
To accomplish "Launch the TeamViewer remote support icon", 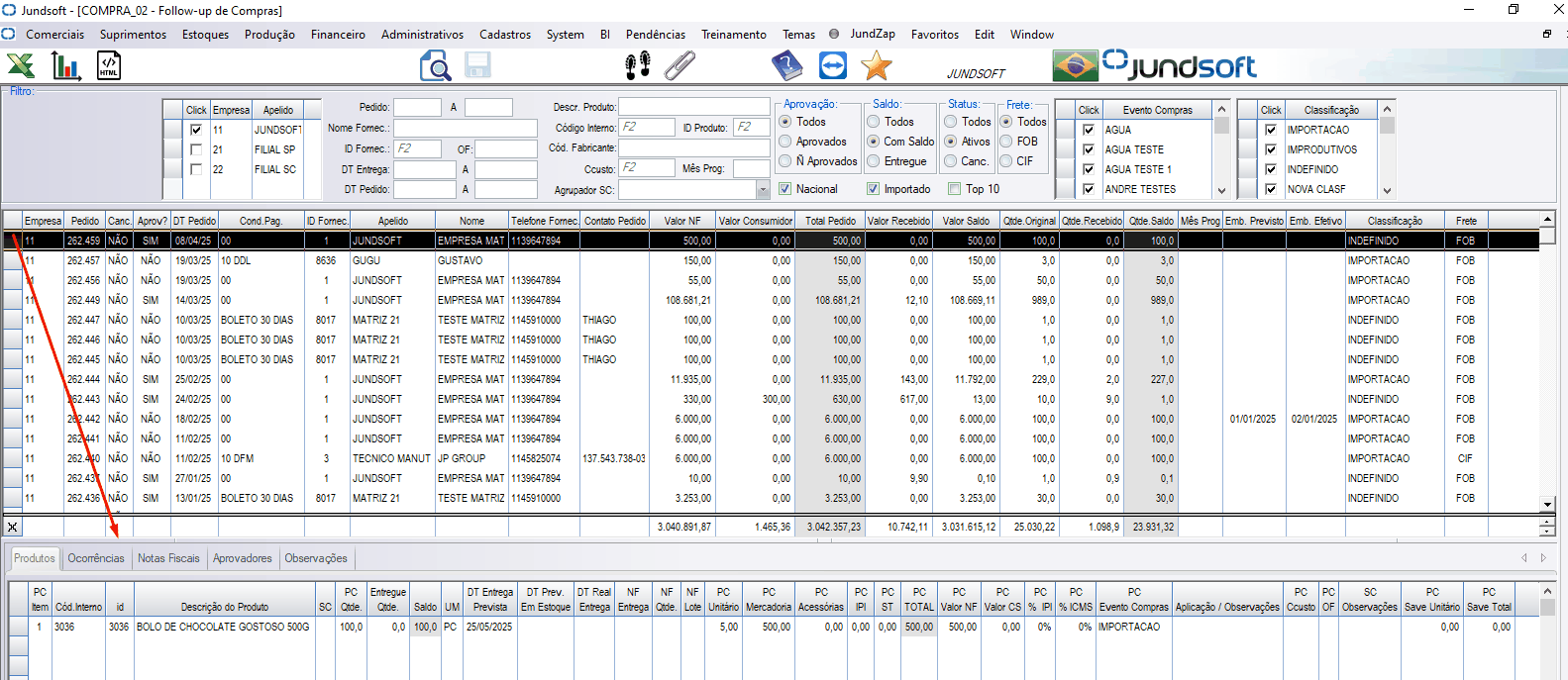I will pos(833,66).
